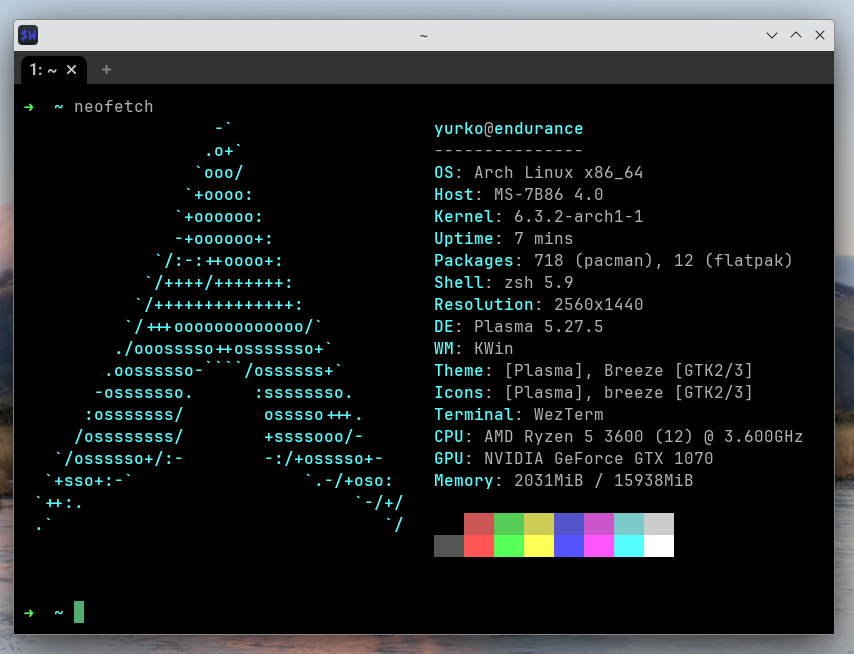Click the dark gray color block

449,546
